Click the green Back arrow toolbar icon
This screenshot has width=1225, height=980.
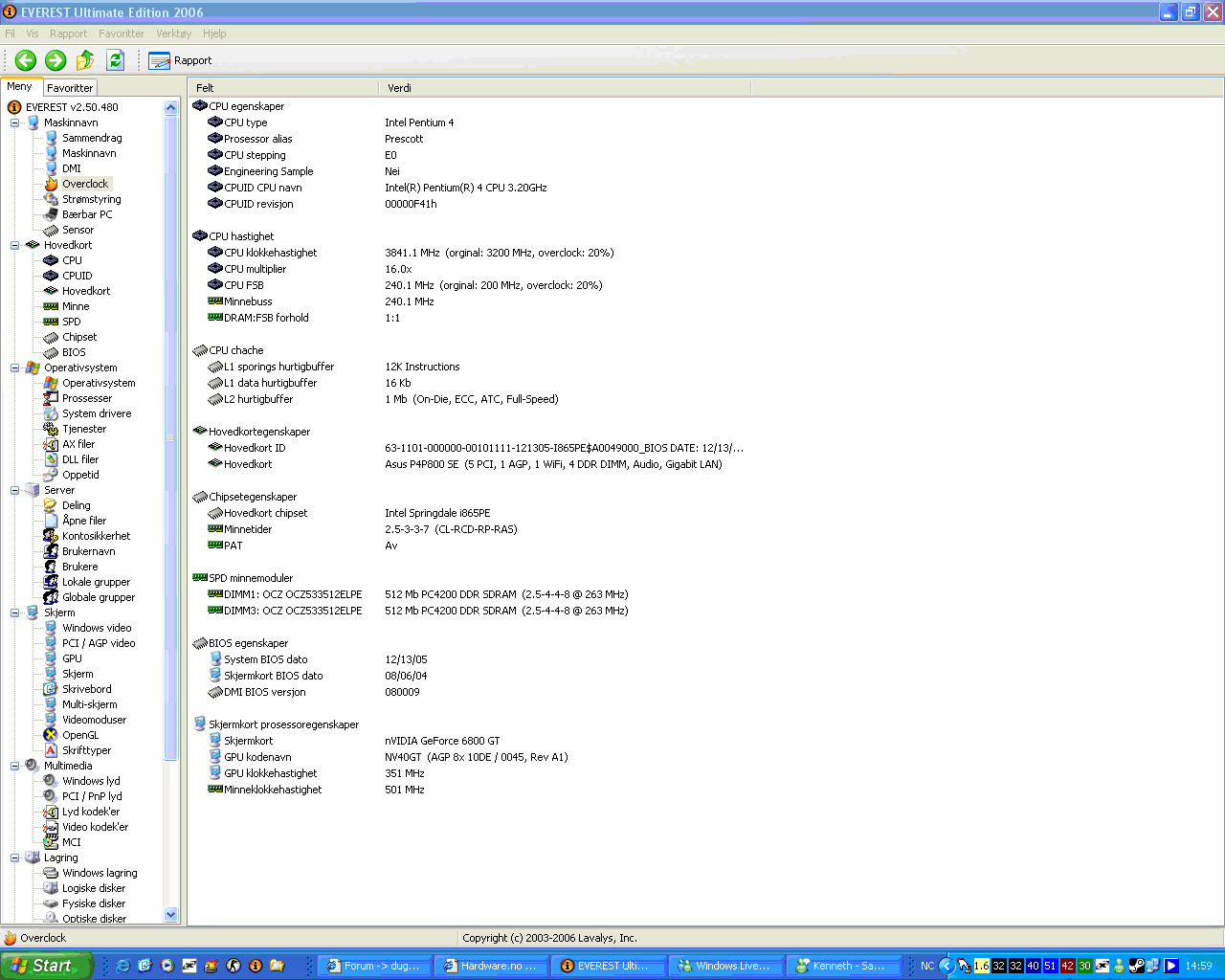(26, 60)
